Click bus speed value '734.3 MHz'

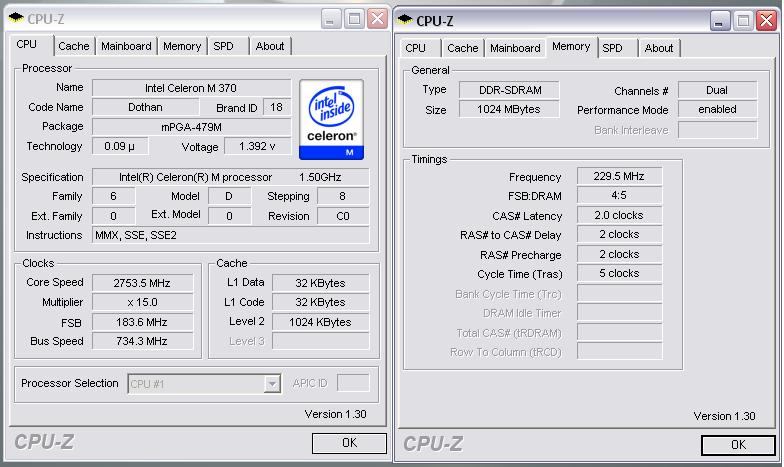click(x=142, y=341)
